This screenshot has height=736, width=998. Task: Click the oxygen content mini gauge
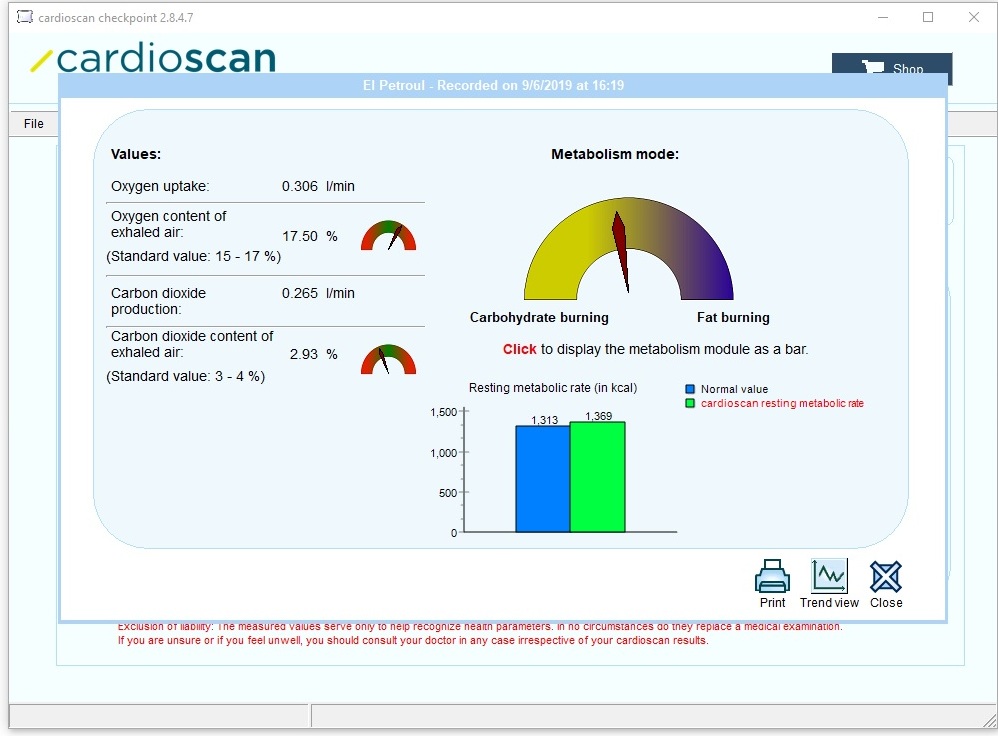(x=388, y=236)
